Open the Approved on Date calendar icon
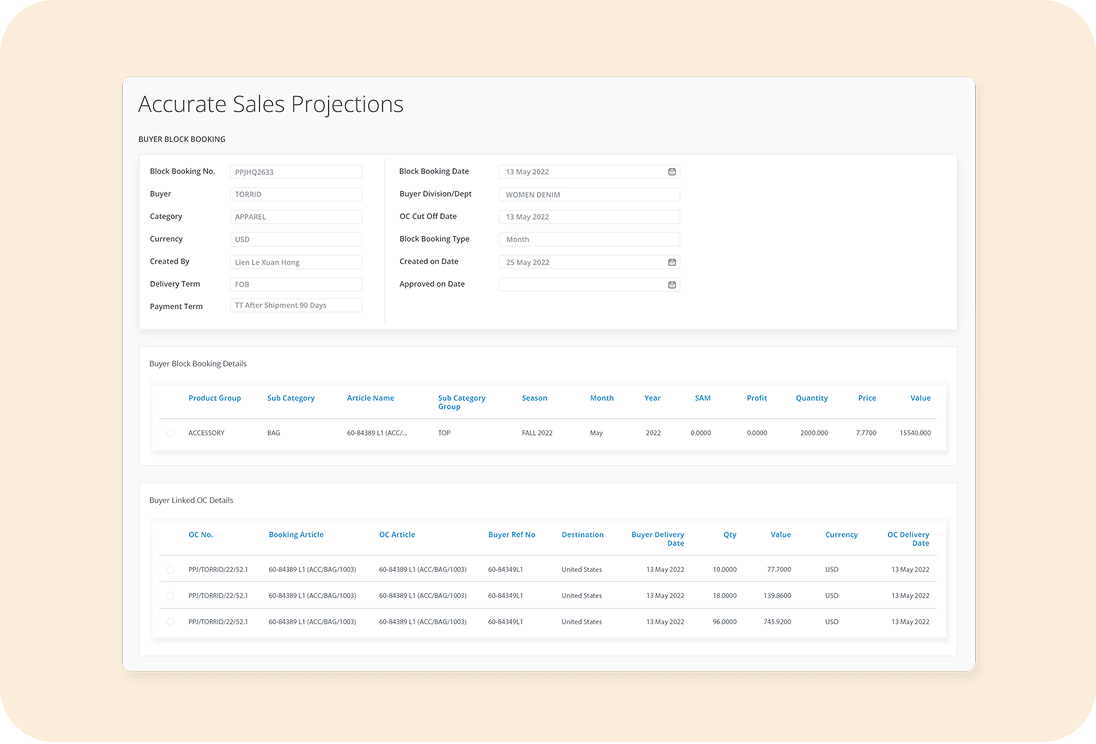Viewport: 1096px width, 744px height. pos(672,285)
